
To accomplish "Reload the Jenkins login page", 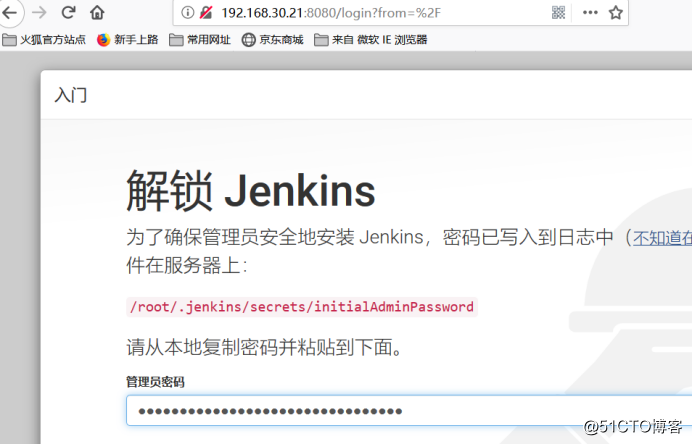I will pyautogui.click(x=68, y=12).
